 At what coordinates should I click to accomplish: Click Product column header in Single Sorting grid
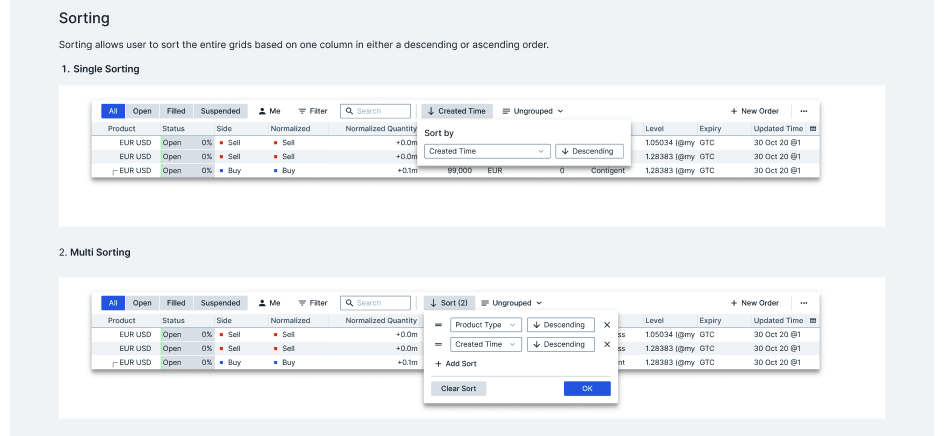pyautogui.click(x=122, y=128)
